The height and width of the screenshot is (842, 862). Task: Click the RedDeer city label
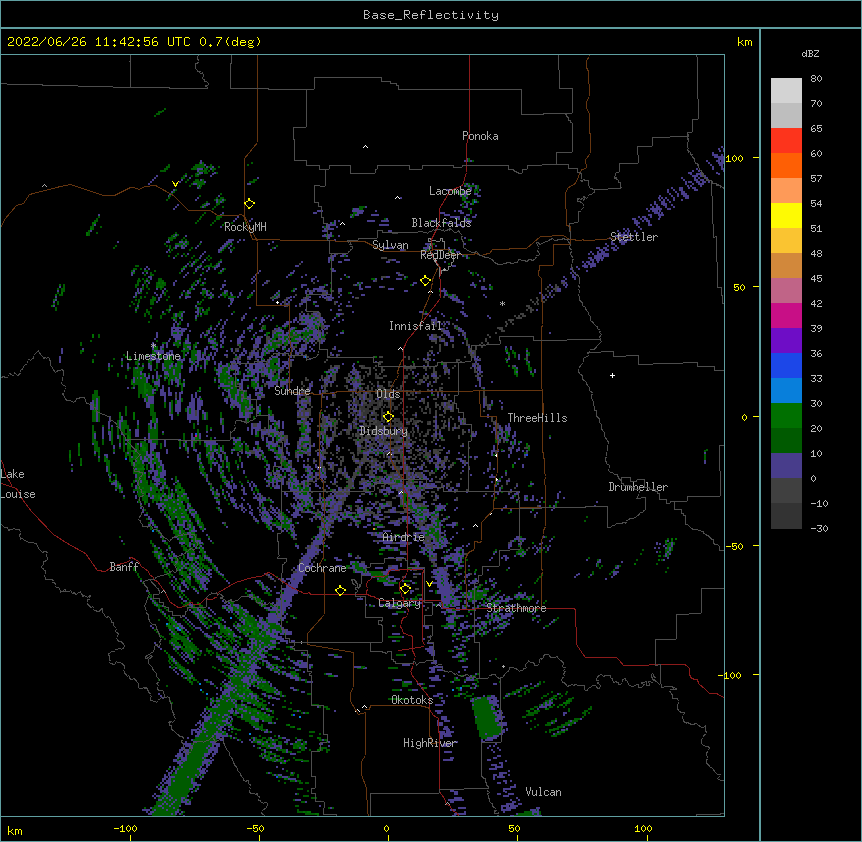pos(440,255)
